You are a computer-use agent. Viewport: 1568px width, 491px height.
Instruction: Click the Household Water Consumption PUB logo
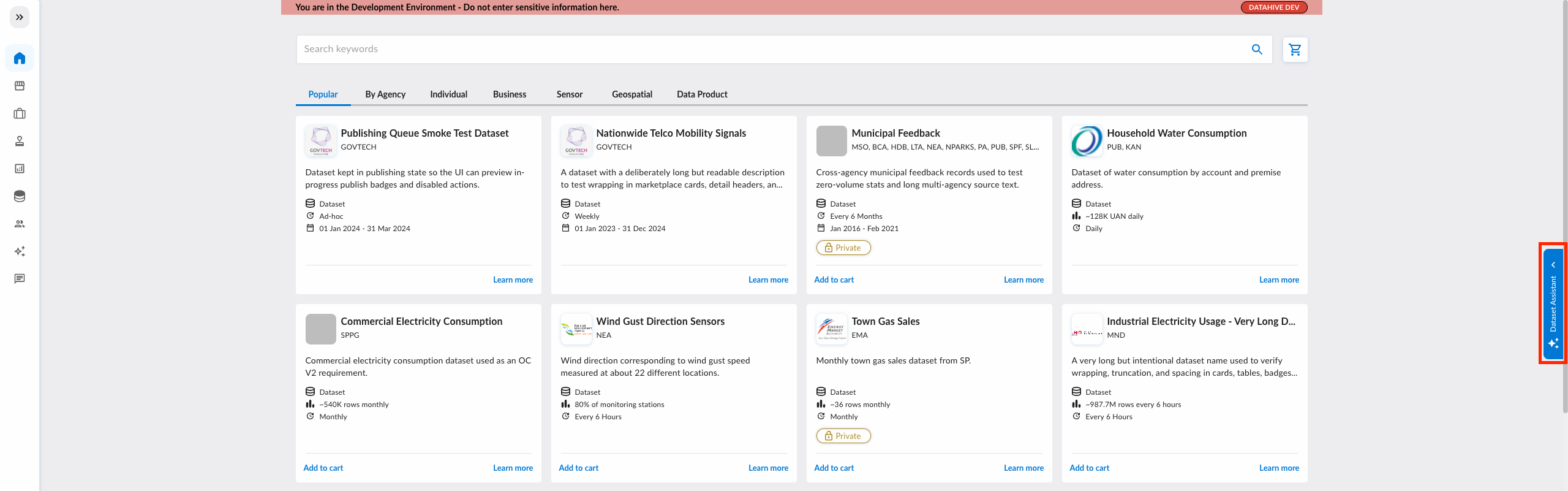click(1087, 141)
